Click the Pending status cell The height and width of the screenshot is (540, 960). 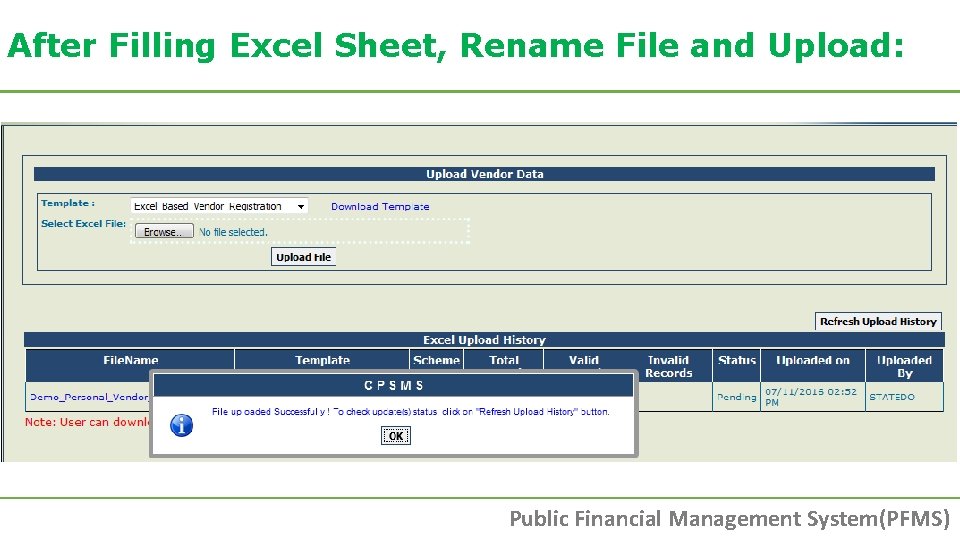[737, 397]
